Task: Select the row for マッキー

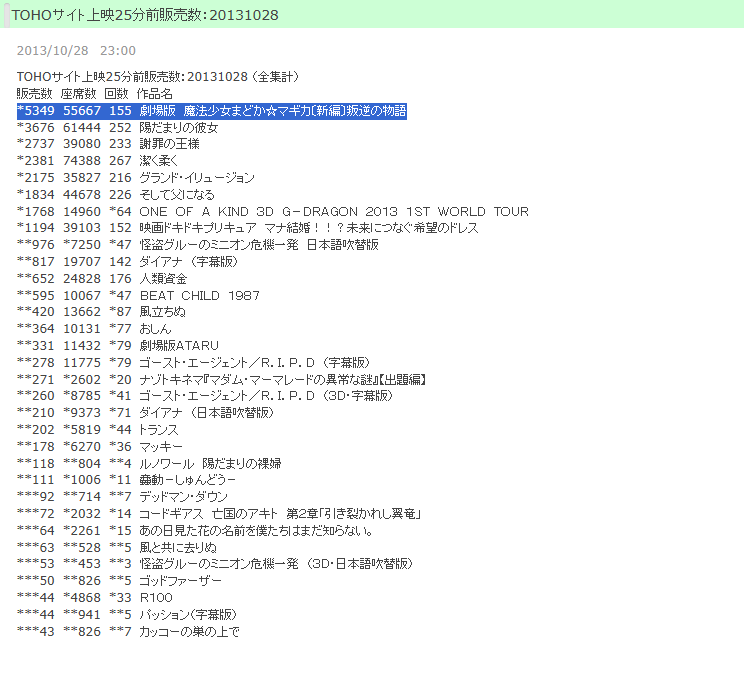Action: coord(100,447)
